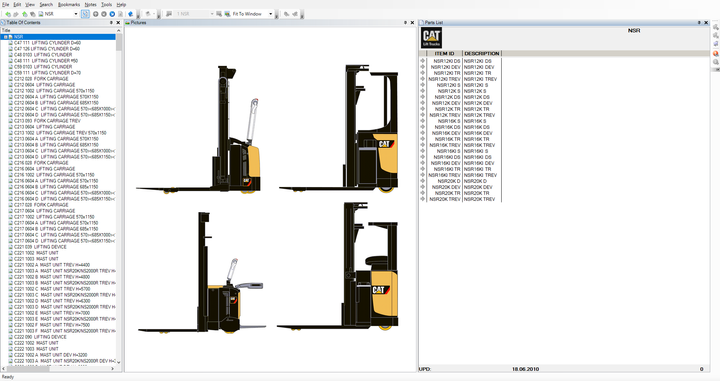
Task: Open the Tools menu
Action: [x=107, y=5]
